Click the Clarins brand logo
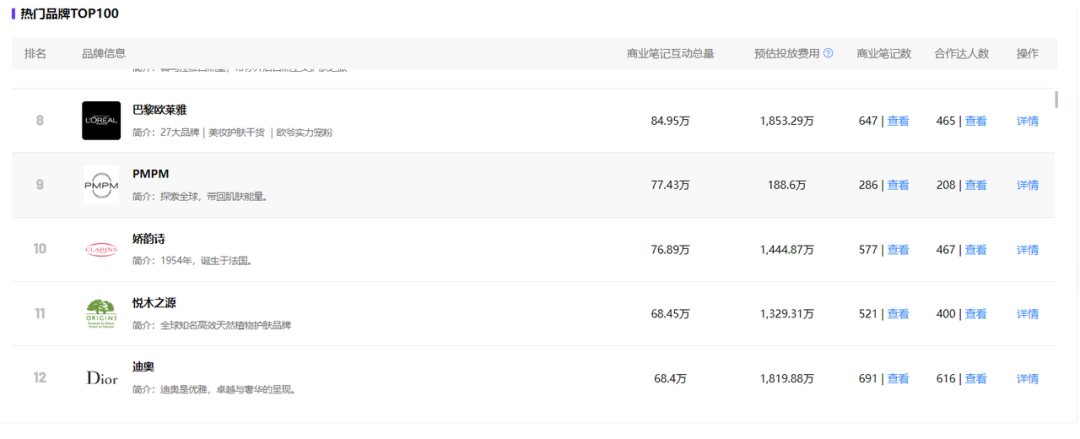 101,250
